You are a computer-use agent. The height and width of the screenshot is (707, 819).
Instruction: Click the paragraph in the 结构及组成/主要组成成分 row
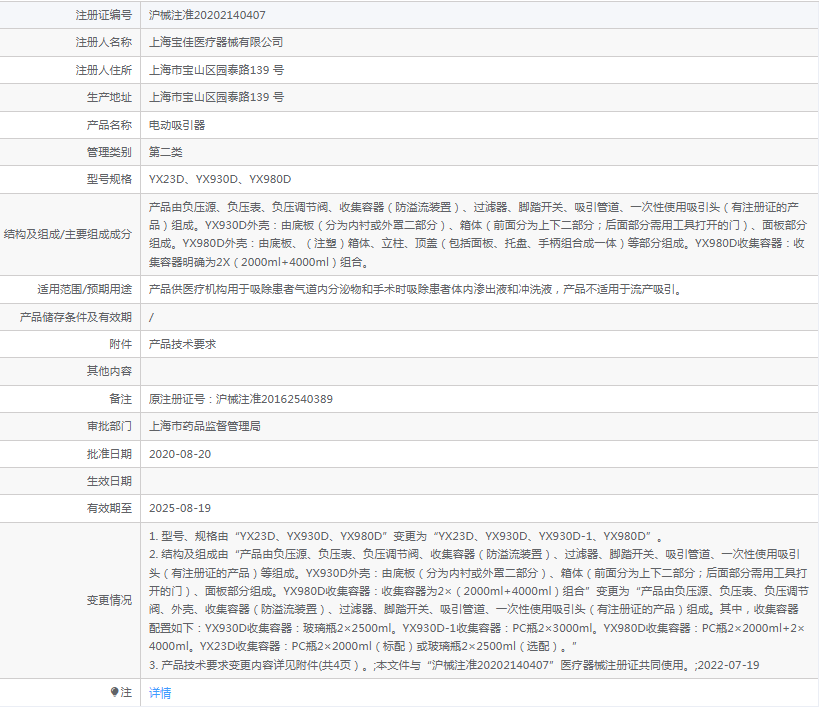click(x=478, y=234)
